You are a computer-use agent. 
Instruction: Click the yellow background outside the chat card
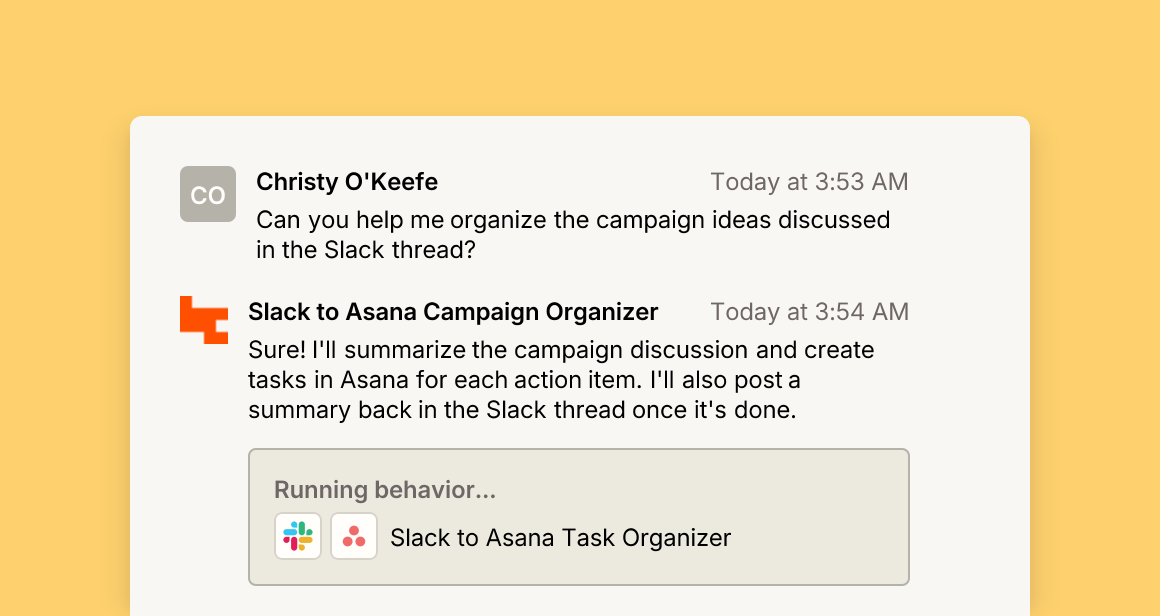click(580, 55)
